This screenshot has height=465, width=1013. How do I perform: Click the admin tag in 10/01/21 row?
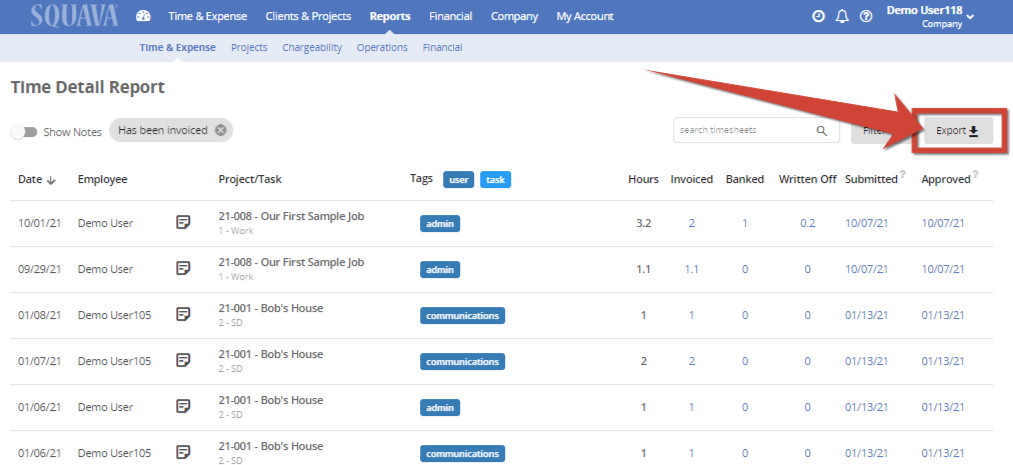coord(440,224)
